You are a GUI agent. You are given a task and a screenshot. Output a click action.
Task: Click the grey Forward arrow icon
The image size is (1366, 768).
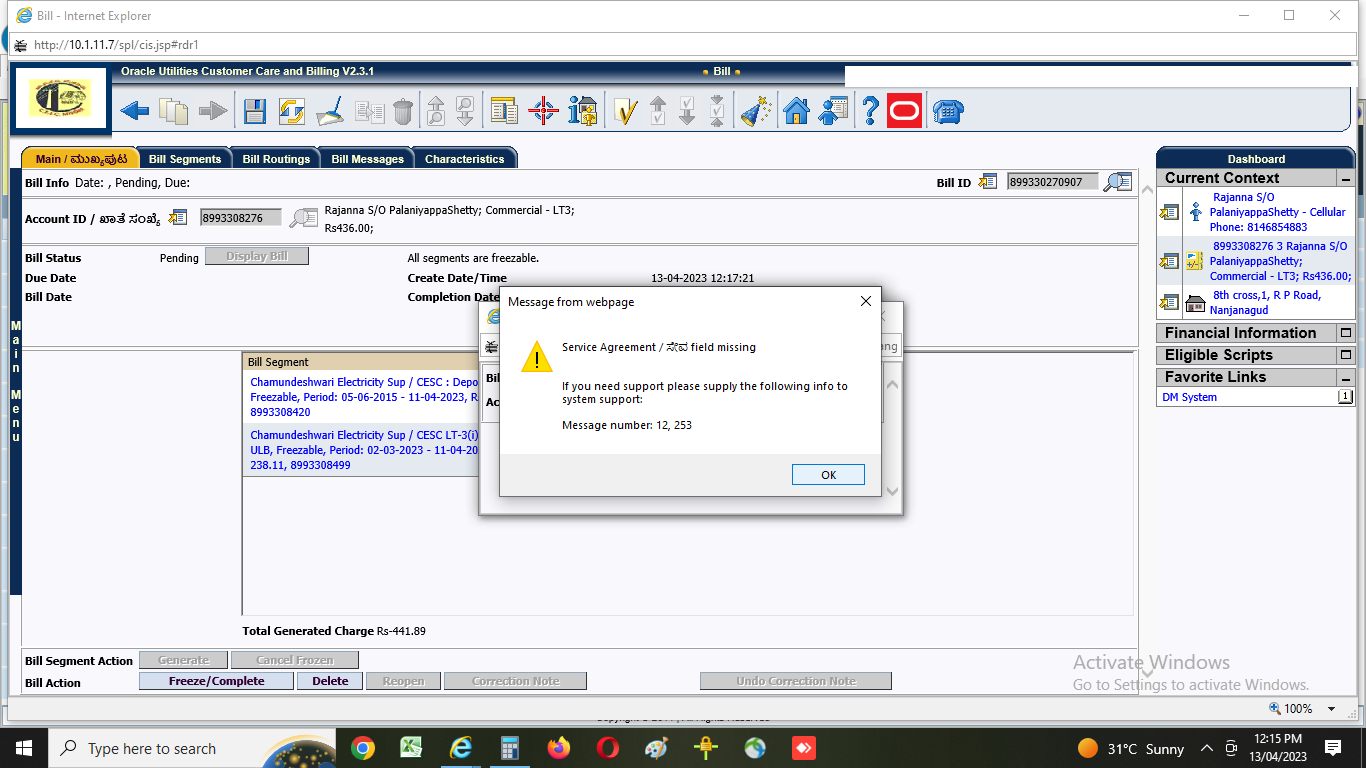click(213, 110)
